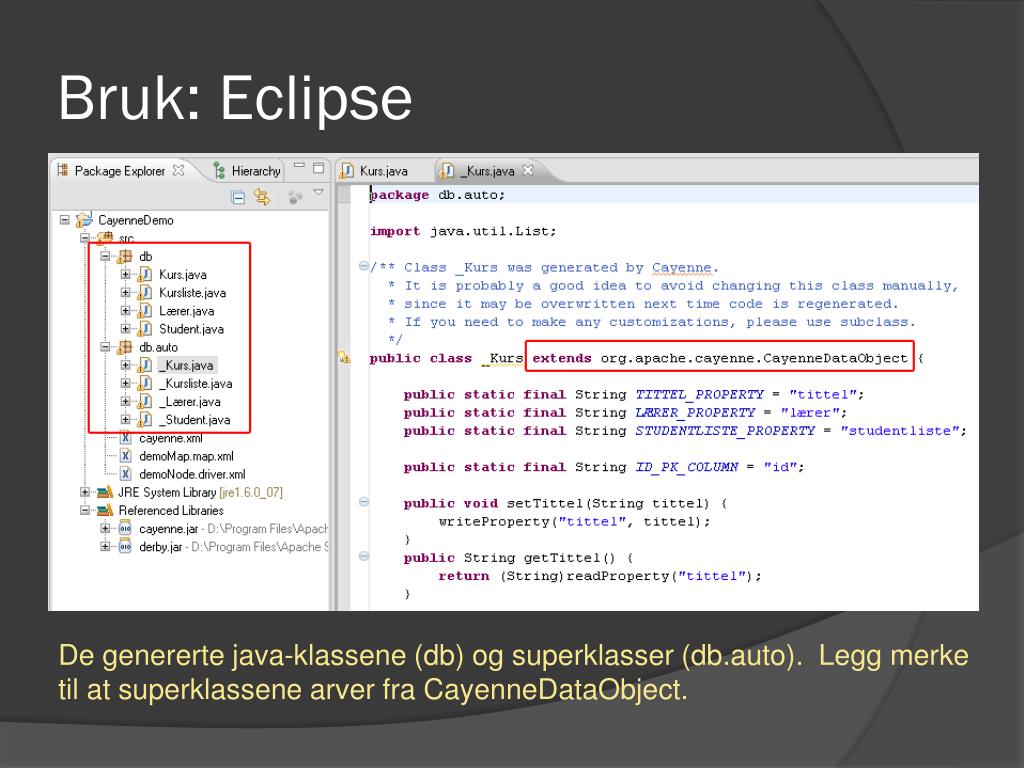Select _Student.java in the db.auto package
Screen dimensions: 1024x768
pyautogui.click(x=195, y=419)
